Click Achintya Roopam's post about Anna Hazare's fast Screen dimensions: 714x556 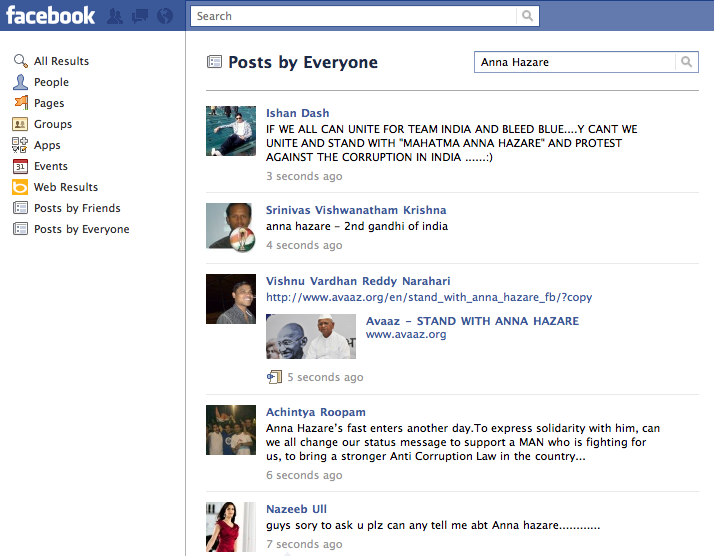click(x=463, y=442)
